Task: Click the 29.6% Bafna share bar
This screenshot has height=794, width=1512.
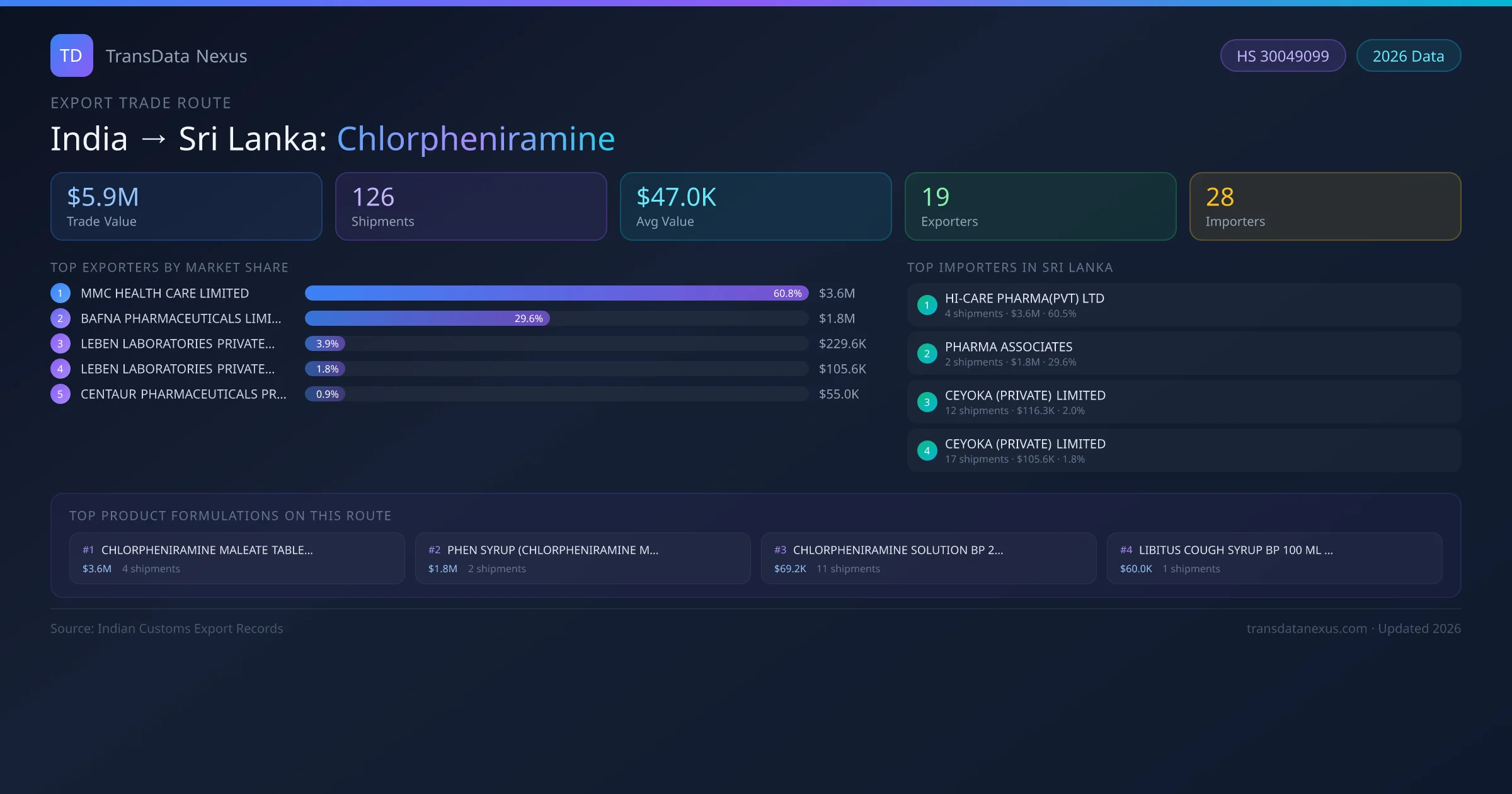Action: (x=427, y=318)
